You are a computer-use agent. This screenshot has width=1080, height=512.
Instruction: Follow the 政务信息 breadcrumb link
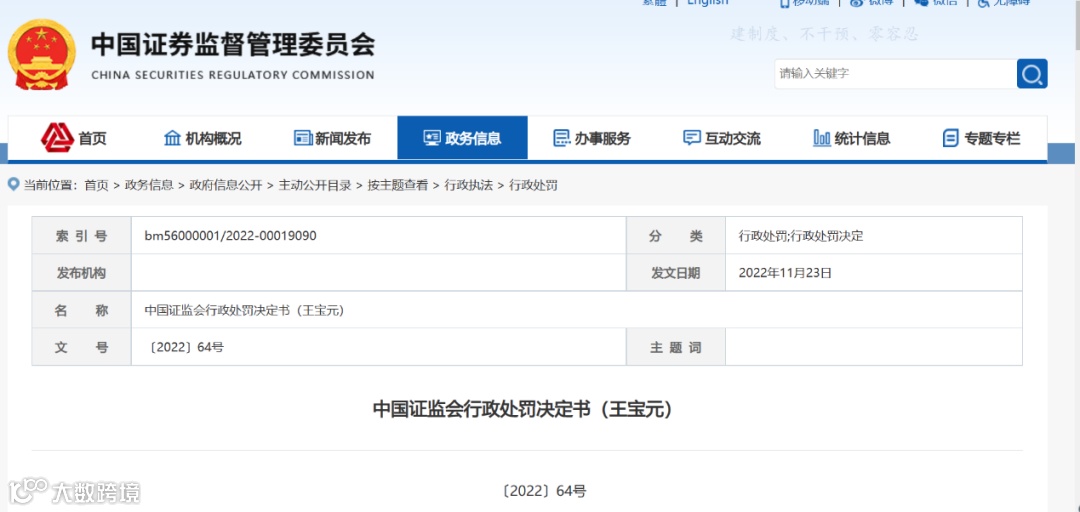coord(149,185)
